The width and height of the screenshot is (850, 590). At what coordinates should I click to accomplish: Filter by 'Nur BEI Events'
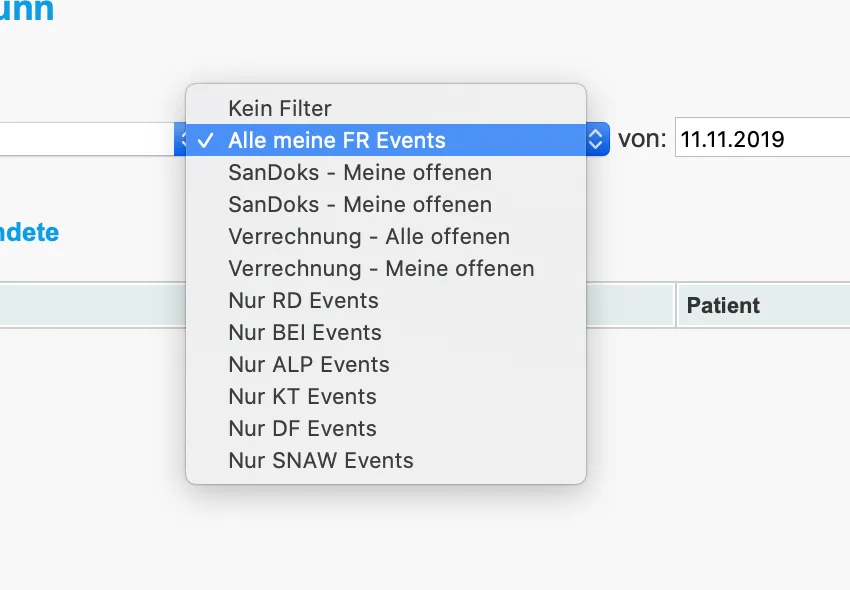[304, 332]
